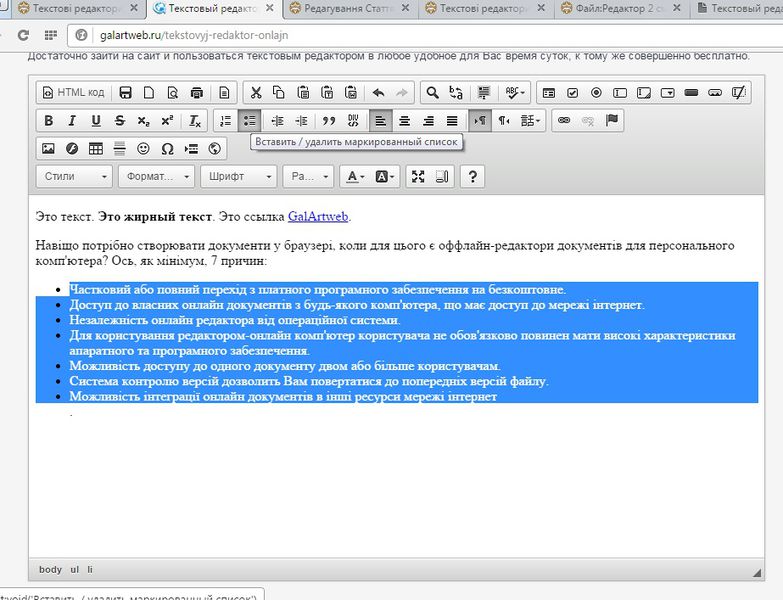Toggle the bulleted list button
This screenshot has height=600, width=783.
[x=249, y=121]
